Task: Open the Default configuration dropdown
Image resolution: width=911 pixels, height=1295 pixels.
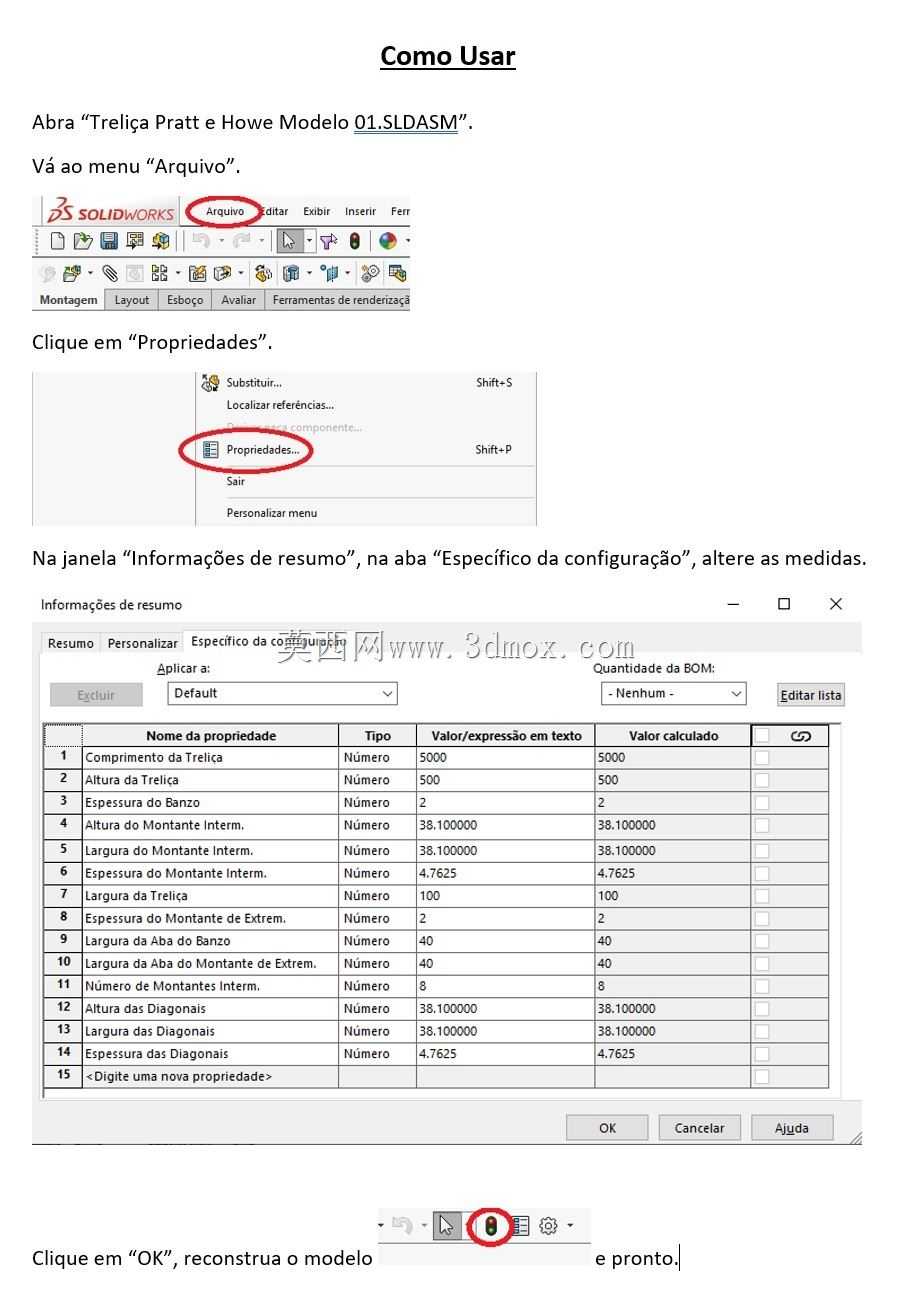Action: [x=282, y=693]
